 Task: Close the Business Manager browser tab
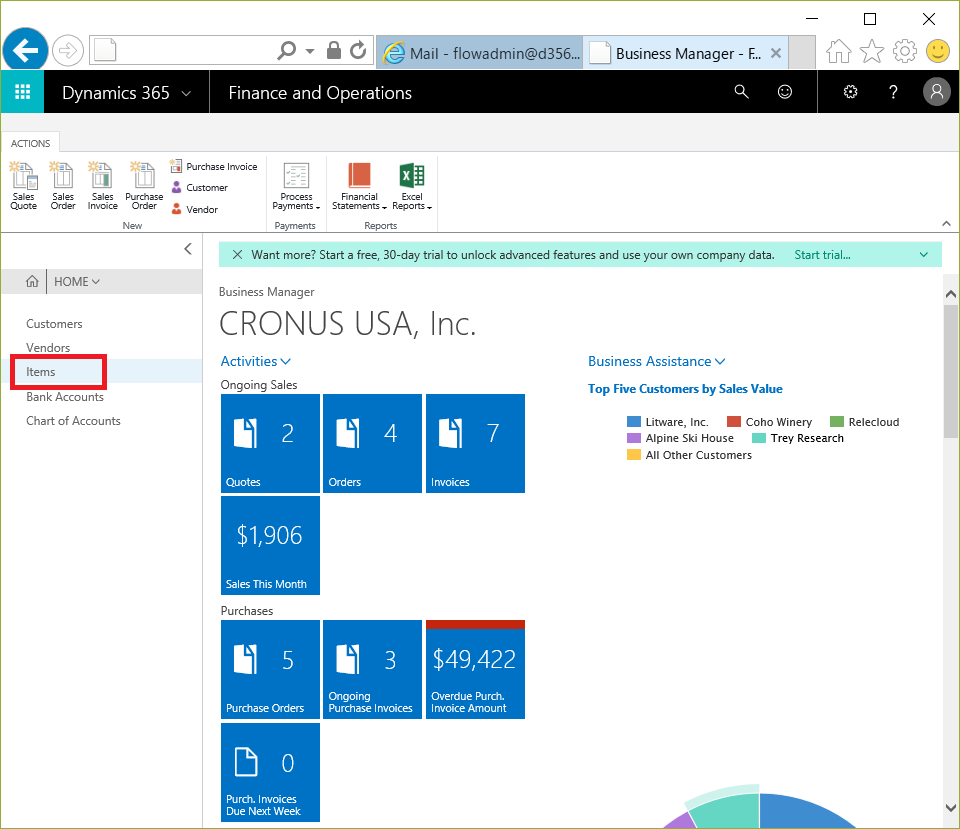pos(776,53)
